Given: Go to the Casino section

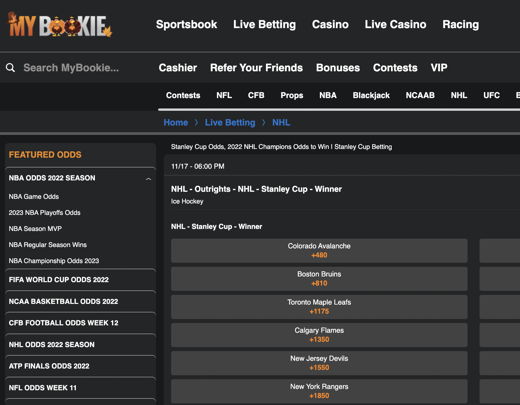Looking at the screenshot, I should click(x=330, y=24).
